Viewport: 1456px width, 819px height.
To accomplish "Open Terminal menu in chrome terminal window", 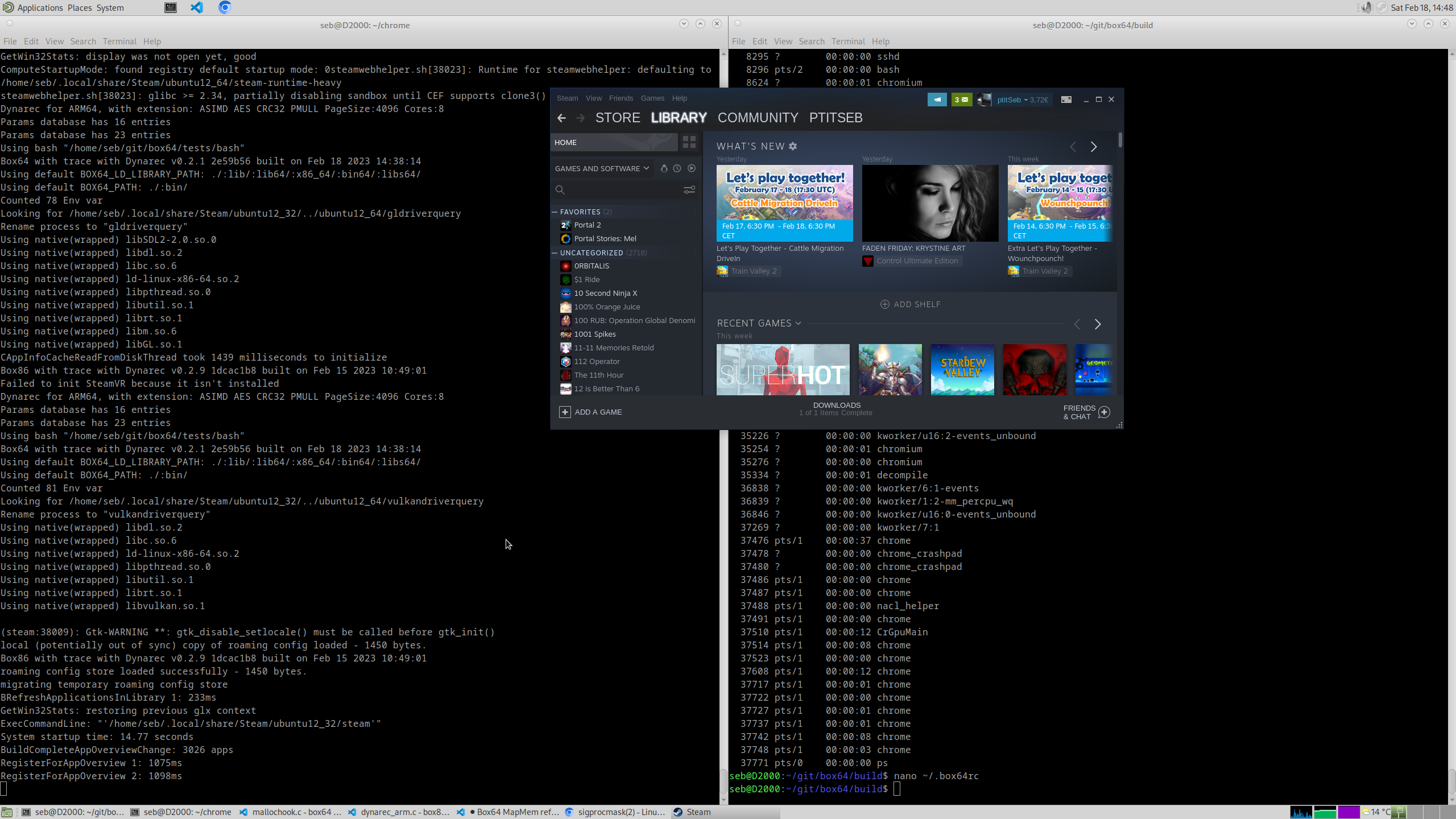I will click(x=119, y=41).
